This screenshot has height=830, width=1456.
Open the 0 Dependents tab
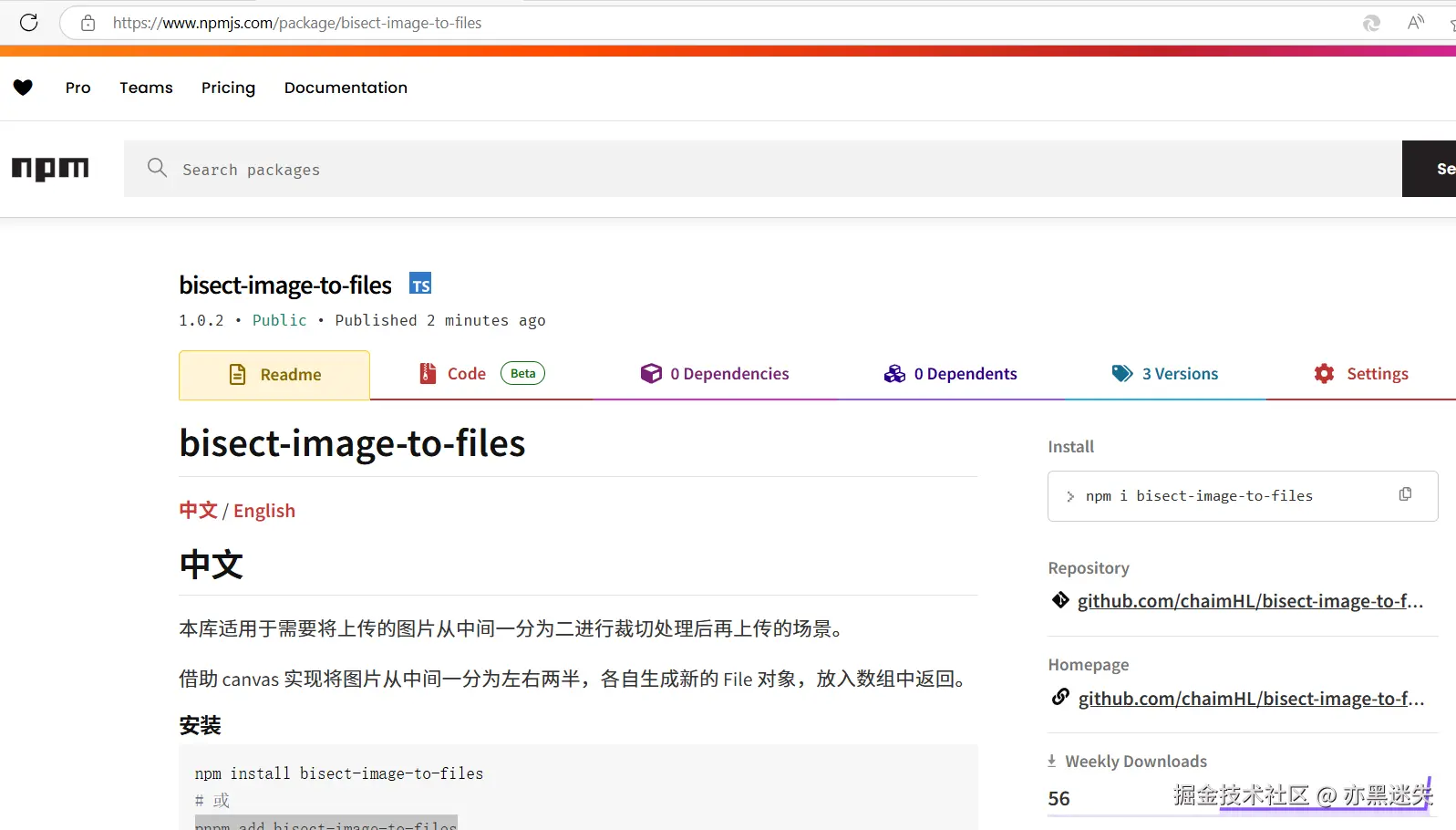tap(951, 374)
